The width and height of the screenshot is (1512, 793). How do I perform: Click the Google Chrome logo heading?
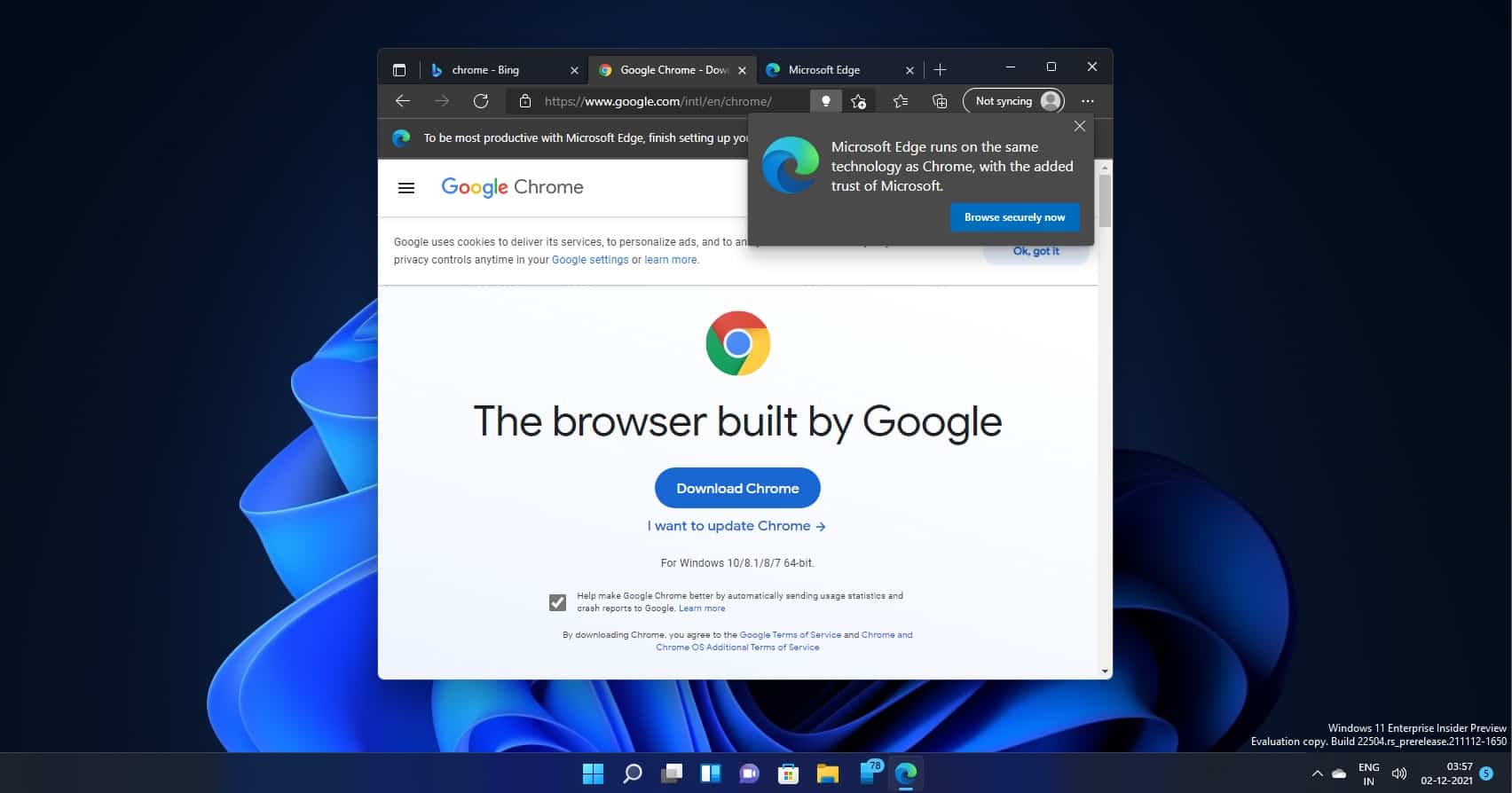512,187
